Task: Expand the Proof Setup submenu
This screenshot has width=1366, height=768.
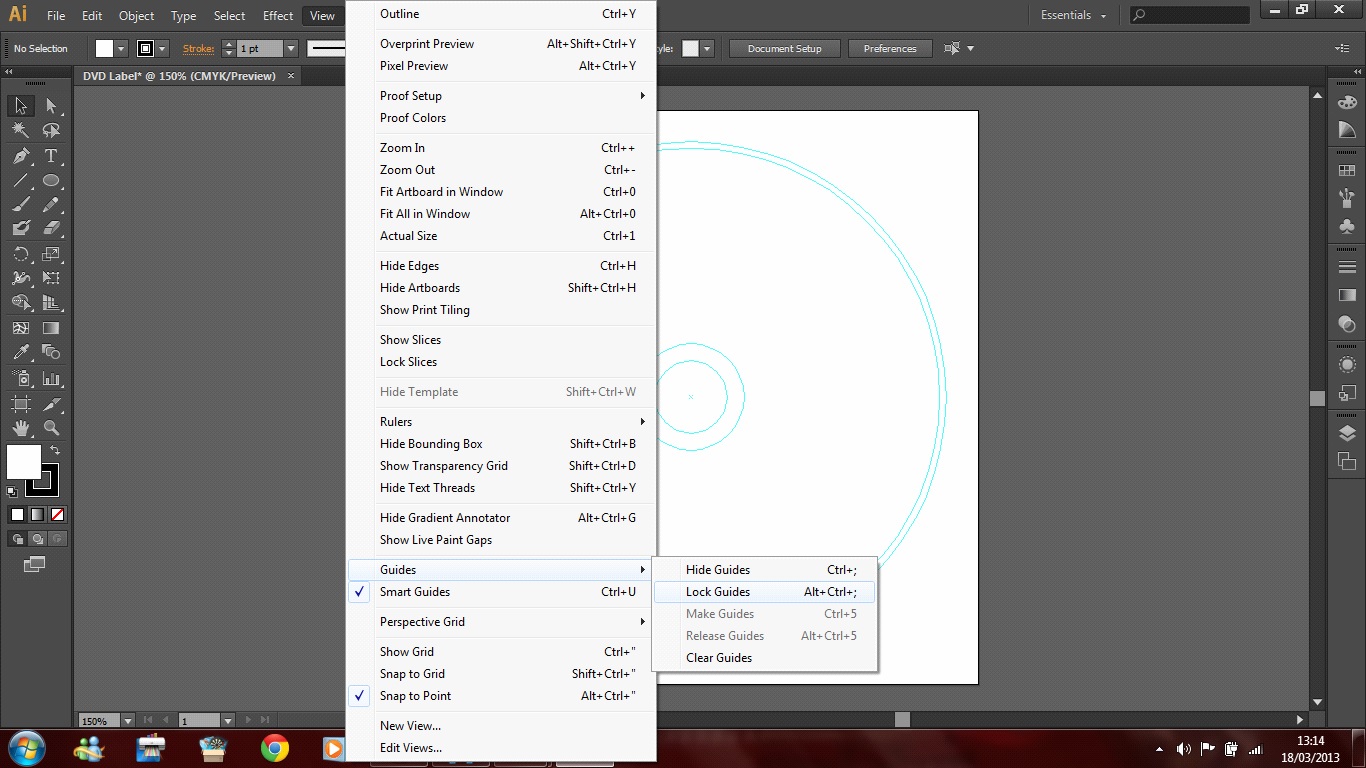Action: (x=502, y=96)
